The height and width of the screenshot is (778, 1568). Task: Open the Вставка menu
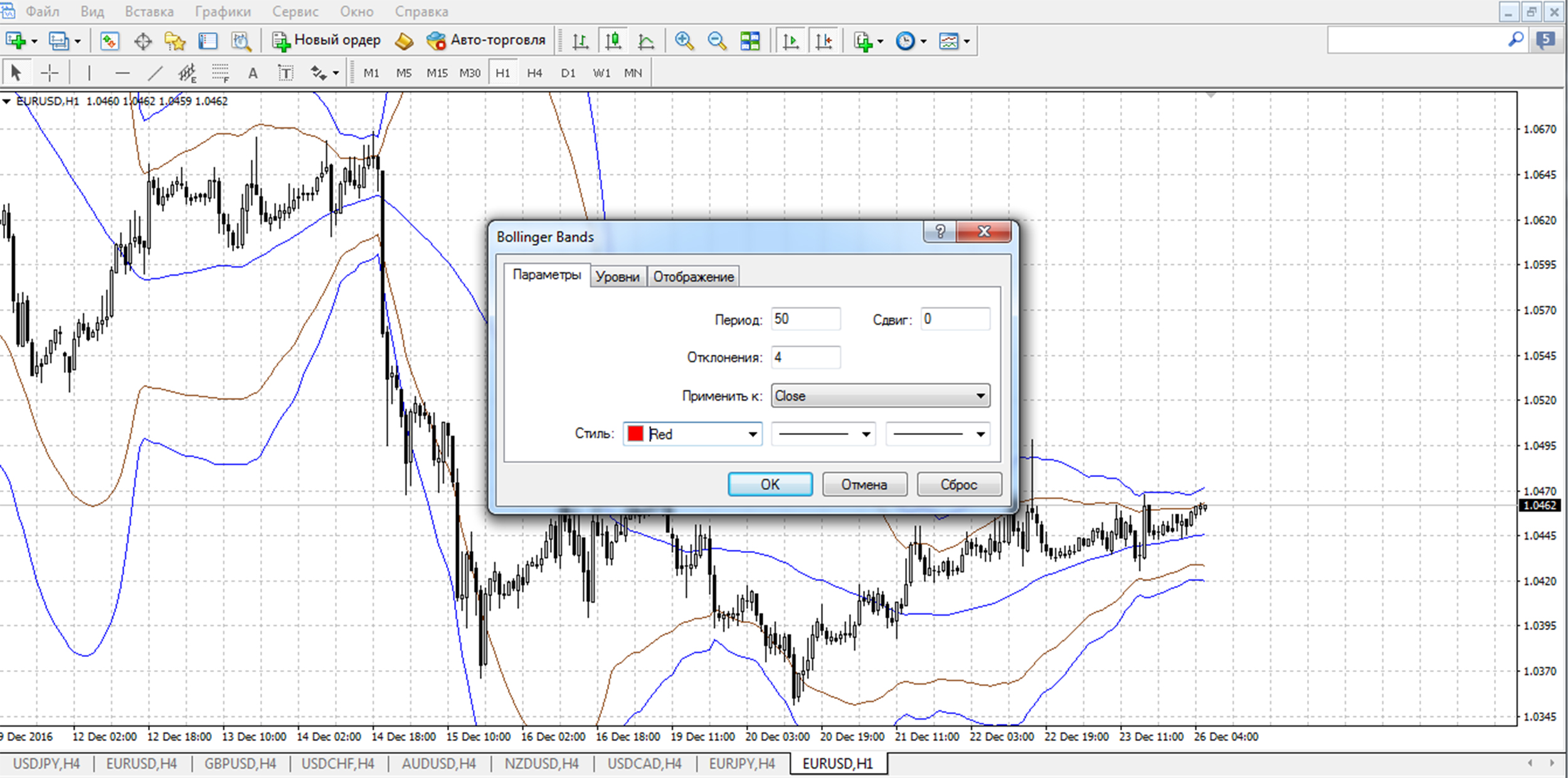[149, 11]
